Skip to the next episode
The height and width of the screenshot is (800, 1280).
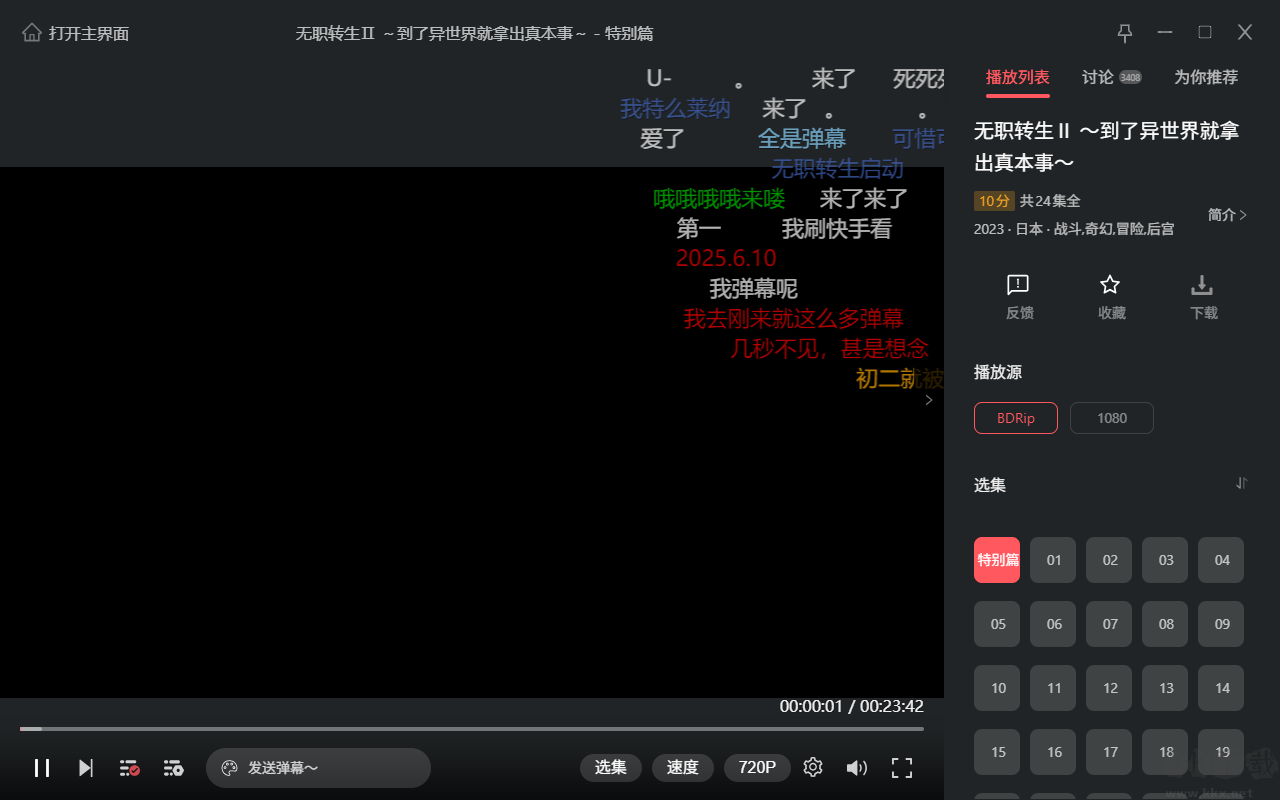click(86, 768)
